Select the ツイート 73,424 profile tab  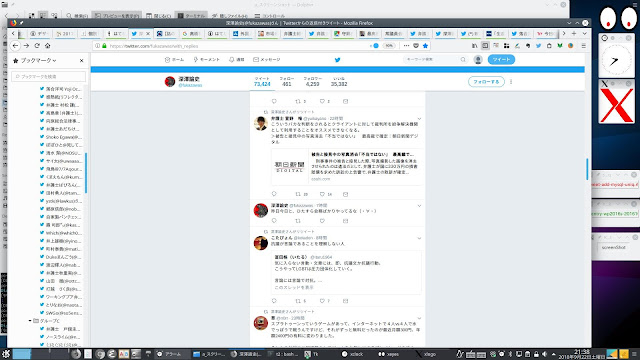coord(262,82)
